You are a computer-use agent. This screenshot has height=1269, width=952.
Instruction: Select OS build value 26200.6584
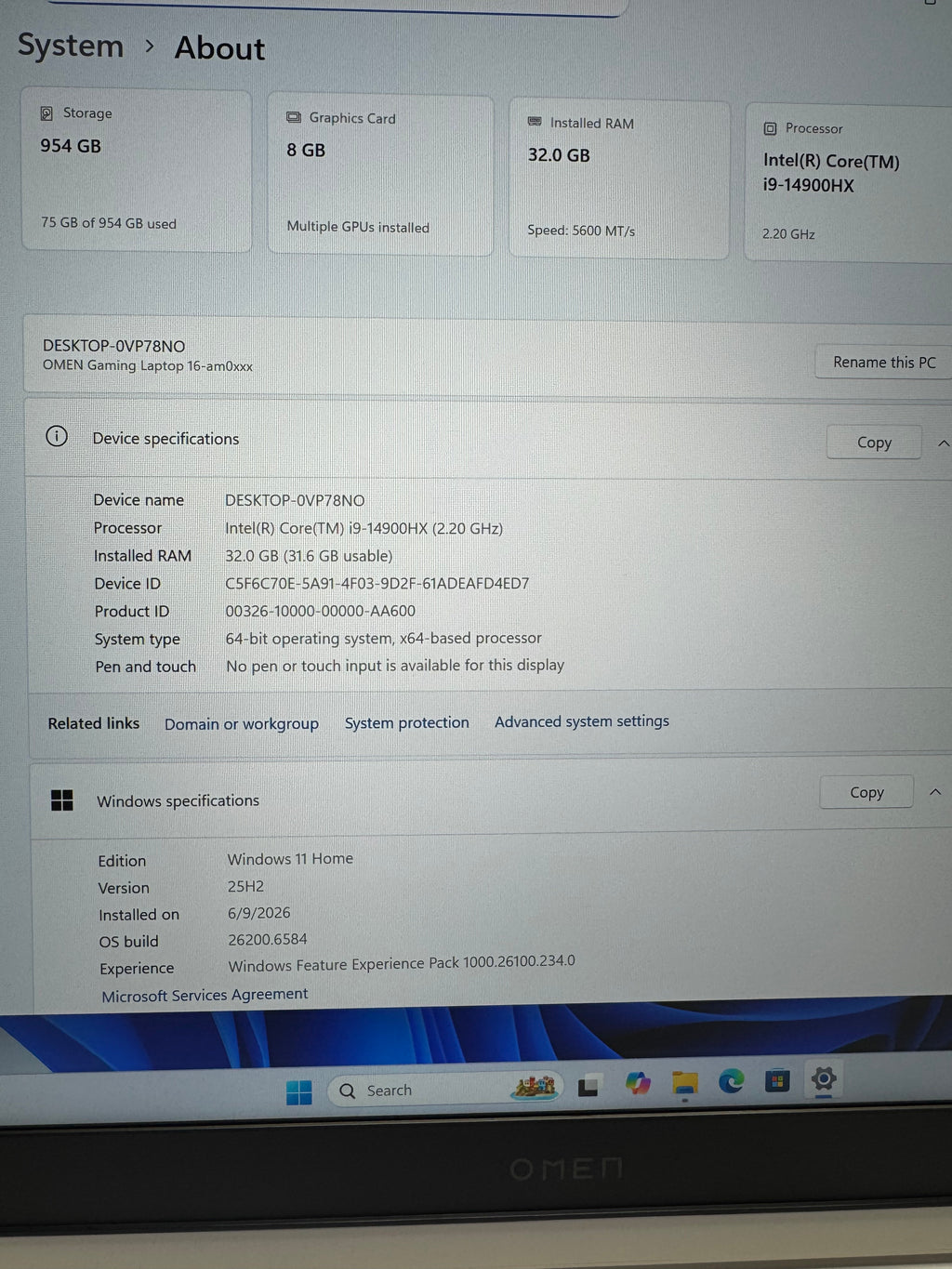pos(268,940)
